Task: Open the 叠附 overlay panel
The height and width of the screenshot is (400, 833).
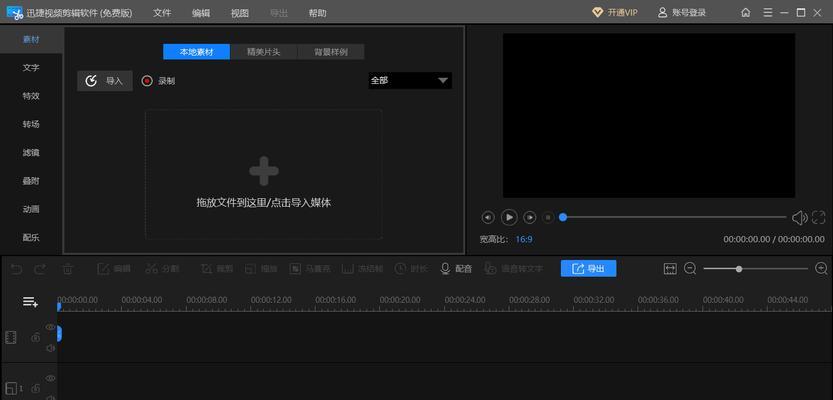Action: (x=31, y=181)
